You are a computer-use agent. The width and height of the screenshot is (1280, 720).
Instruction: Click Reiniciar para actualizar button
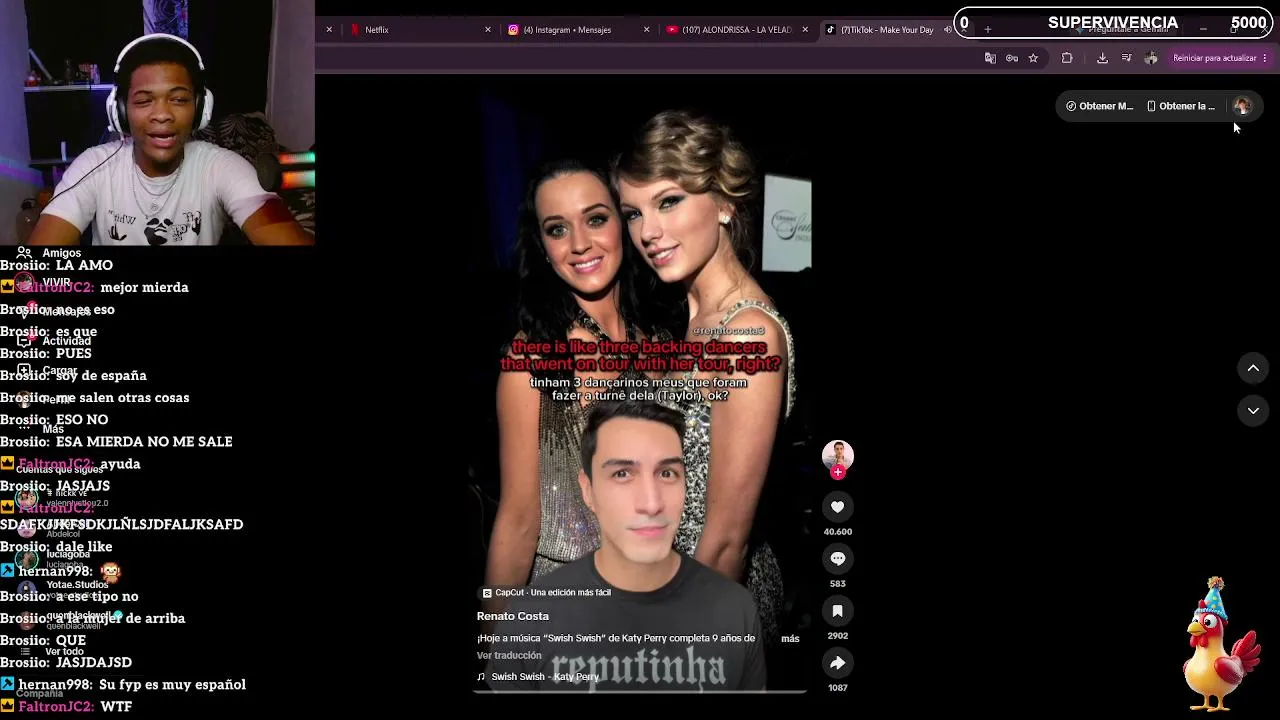pos(1214,58)
